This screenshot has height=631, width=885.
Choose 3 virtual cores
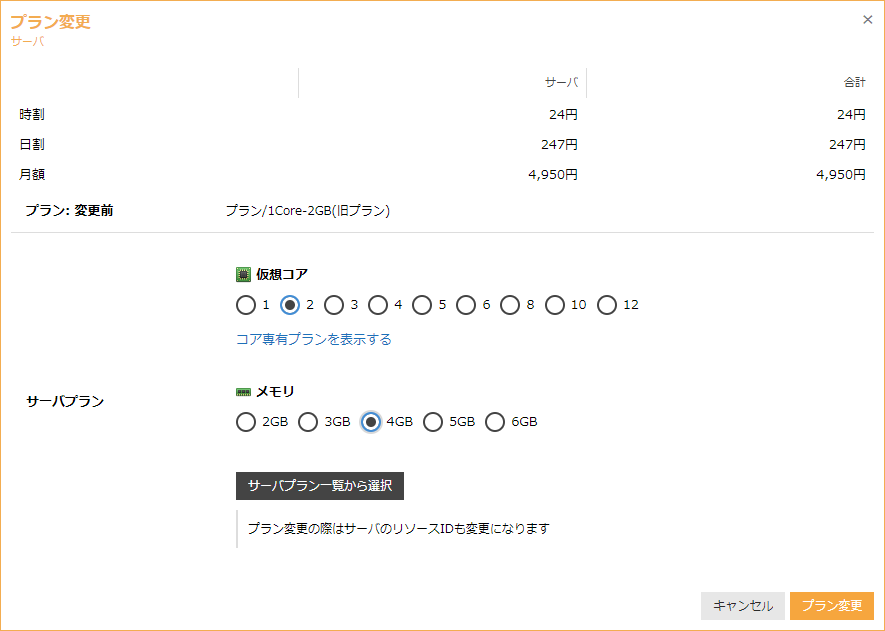[x=334, y=305]
